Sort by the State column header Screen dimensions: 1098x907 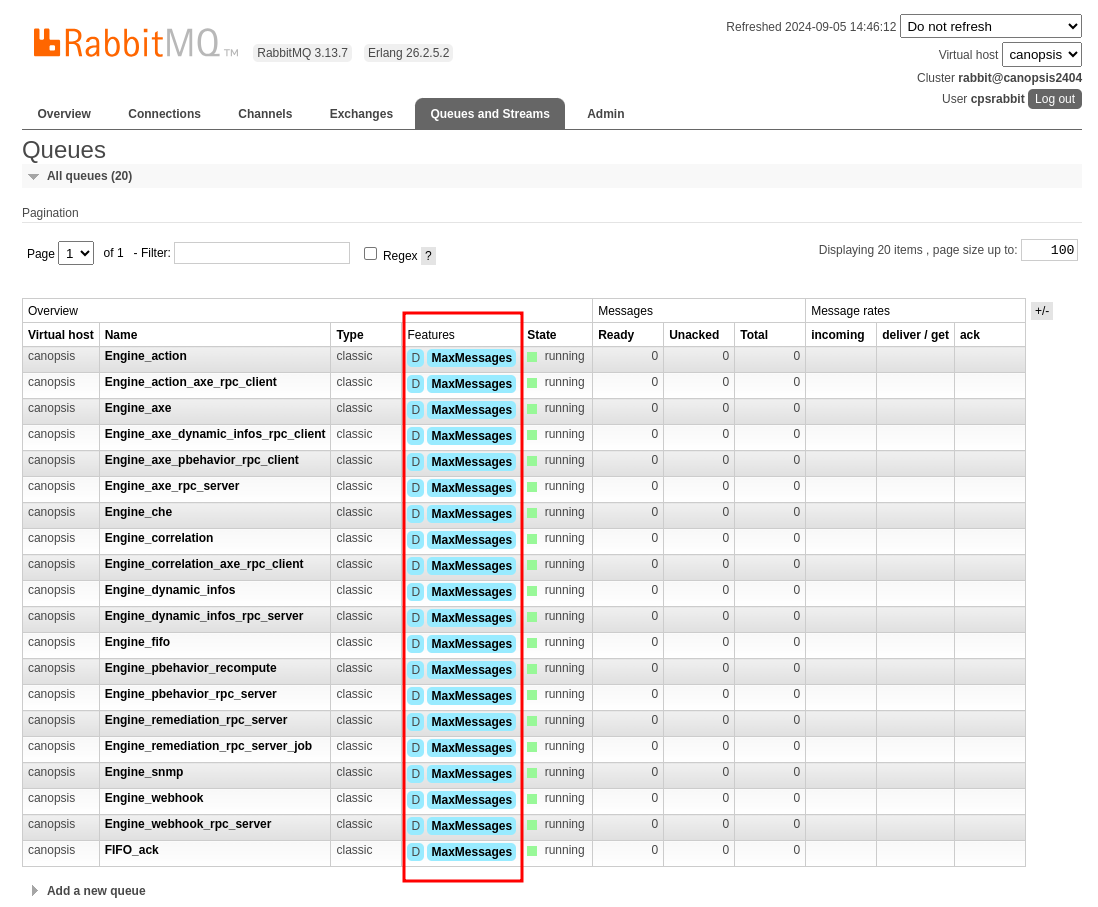point(541,335)
